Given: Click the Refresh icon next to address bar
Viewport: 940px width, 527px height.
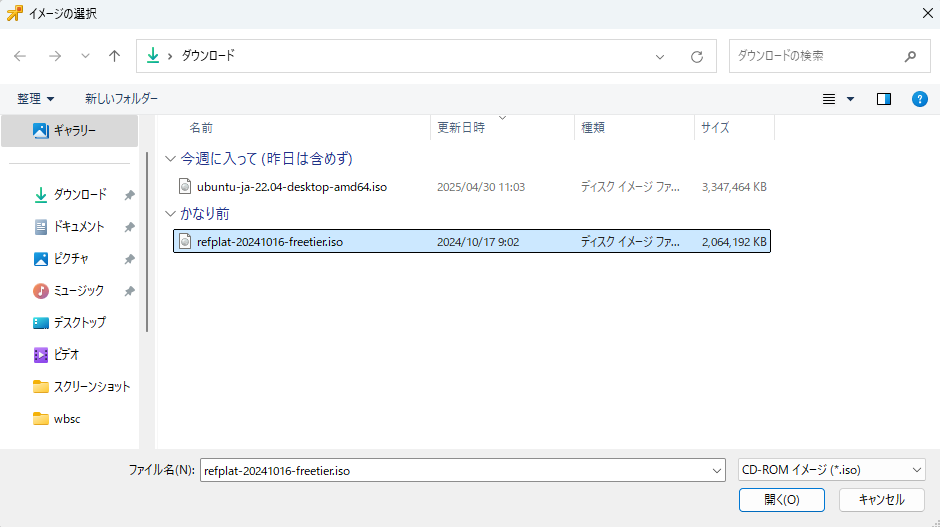Looking at the screenshot, I should [x=697, y=57].
